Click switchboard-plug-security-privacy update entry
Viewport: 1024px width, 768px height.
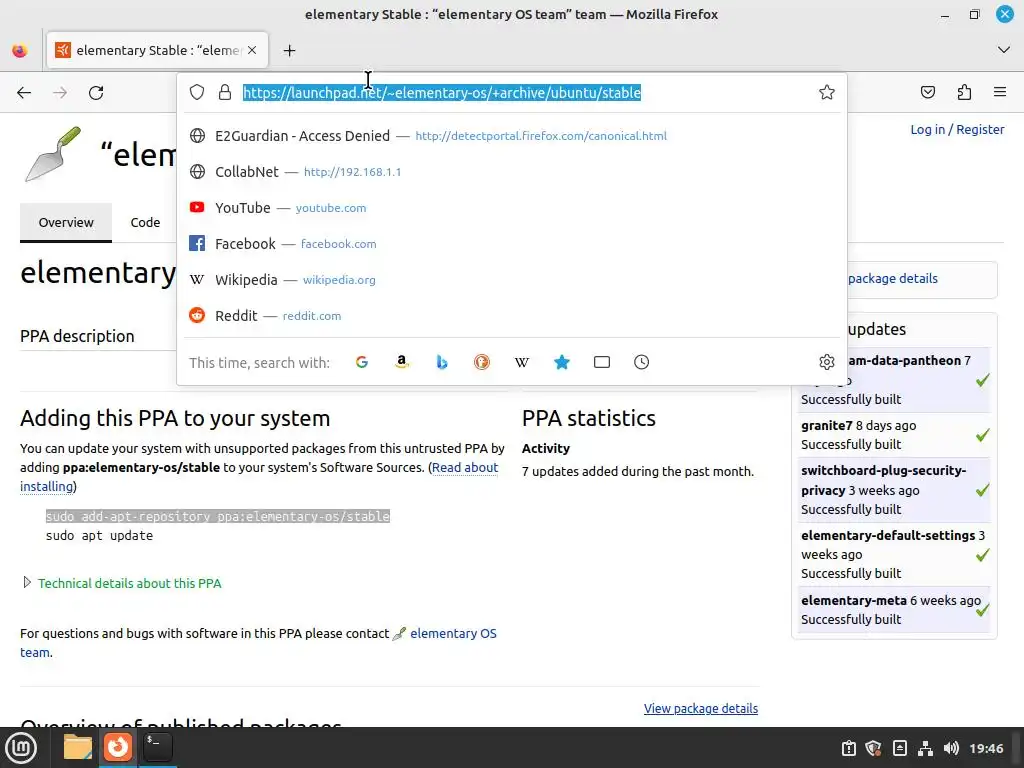pyautogui.click(x=893, y=490)
